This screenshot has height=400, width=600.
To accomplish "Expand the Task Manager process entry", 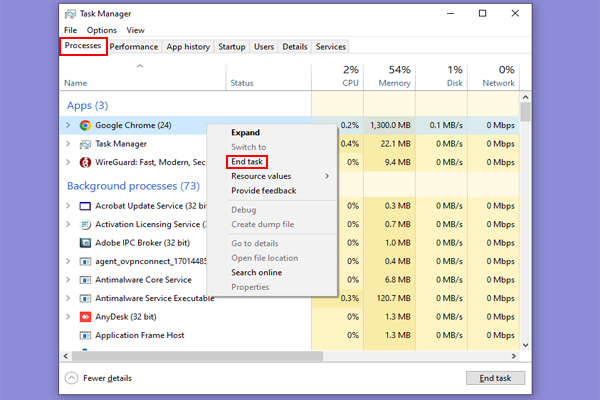I will 68,144.
